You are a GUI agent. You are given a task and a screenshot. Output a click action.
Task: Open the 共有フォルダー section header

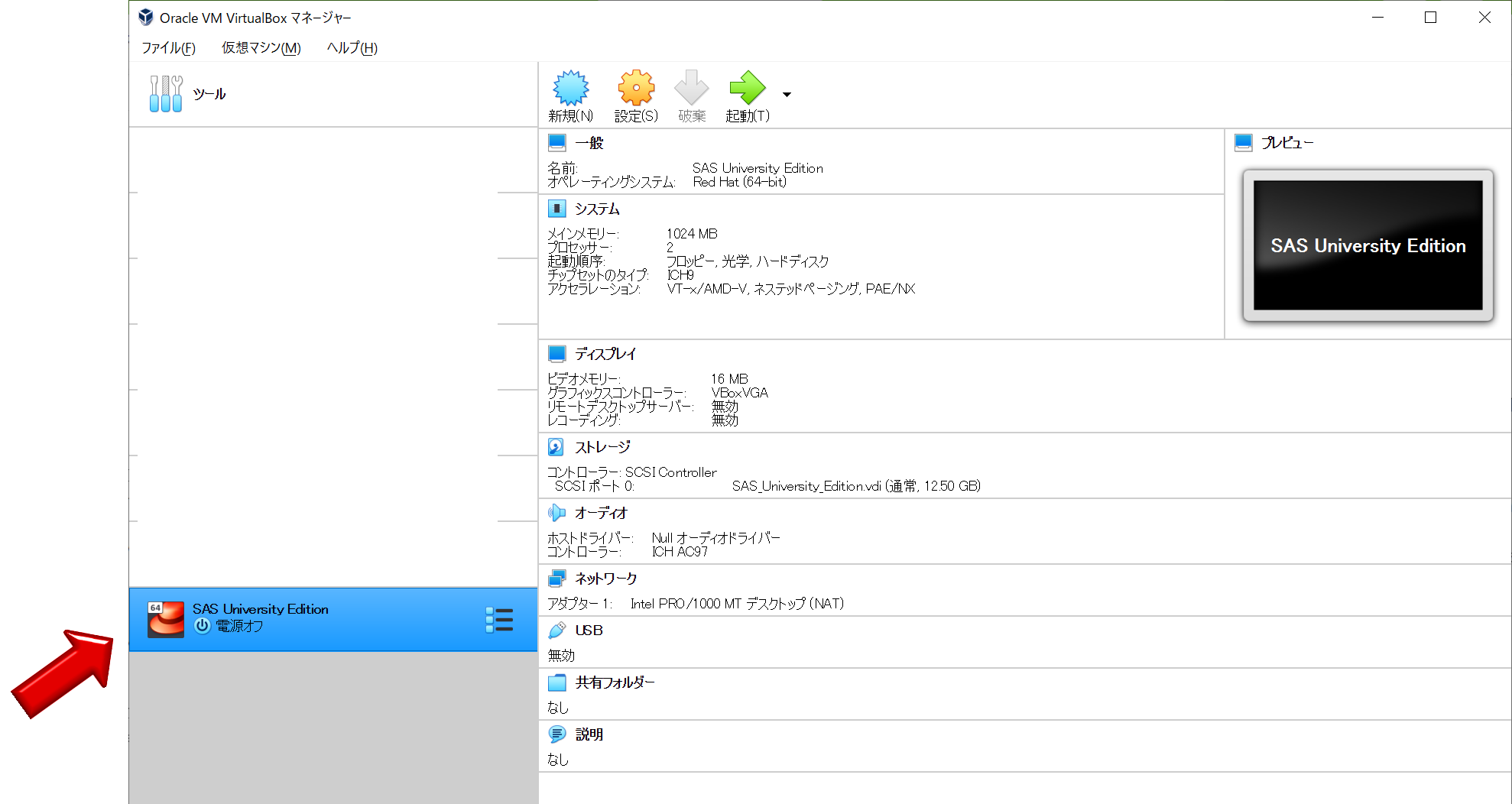pos(615,682)
